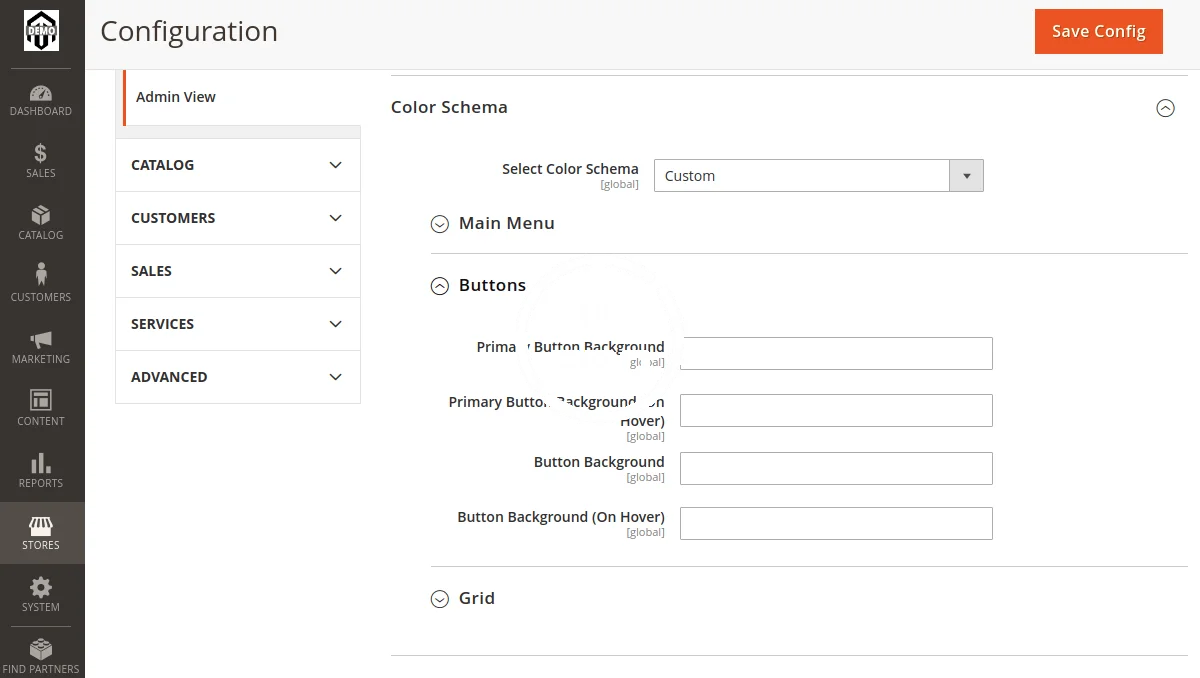The height and width of the screenshot is (678, 1200).
Task: Open the Select Color Schema dropdown
Action: coord(818,176)
